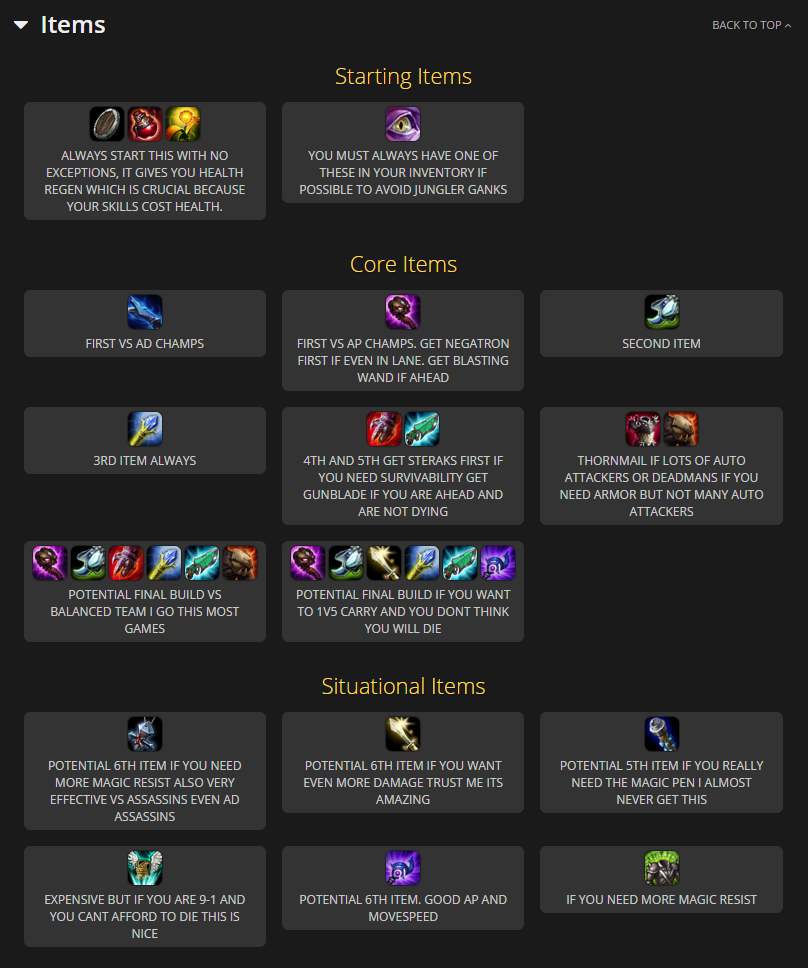This screenshot has width=808, height=968.
Task: Click the Health Potion icon
Action: [145, 124]
